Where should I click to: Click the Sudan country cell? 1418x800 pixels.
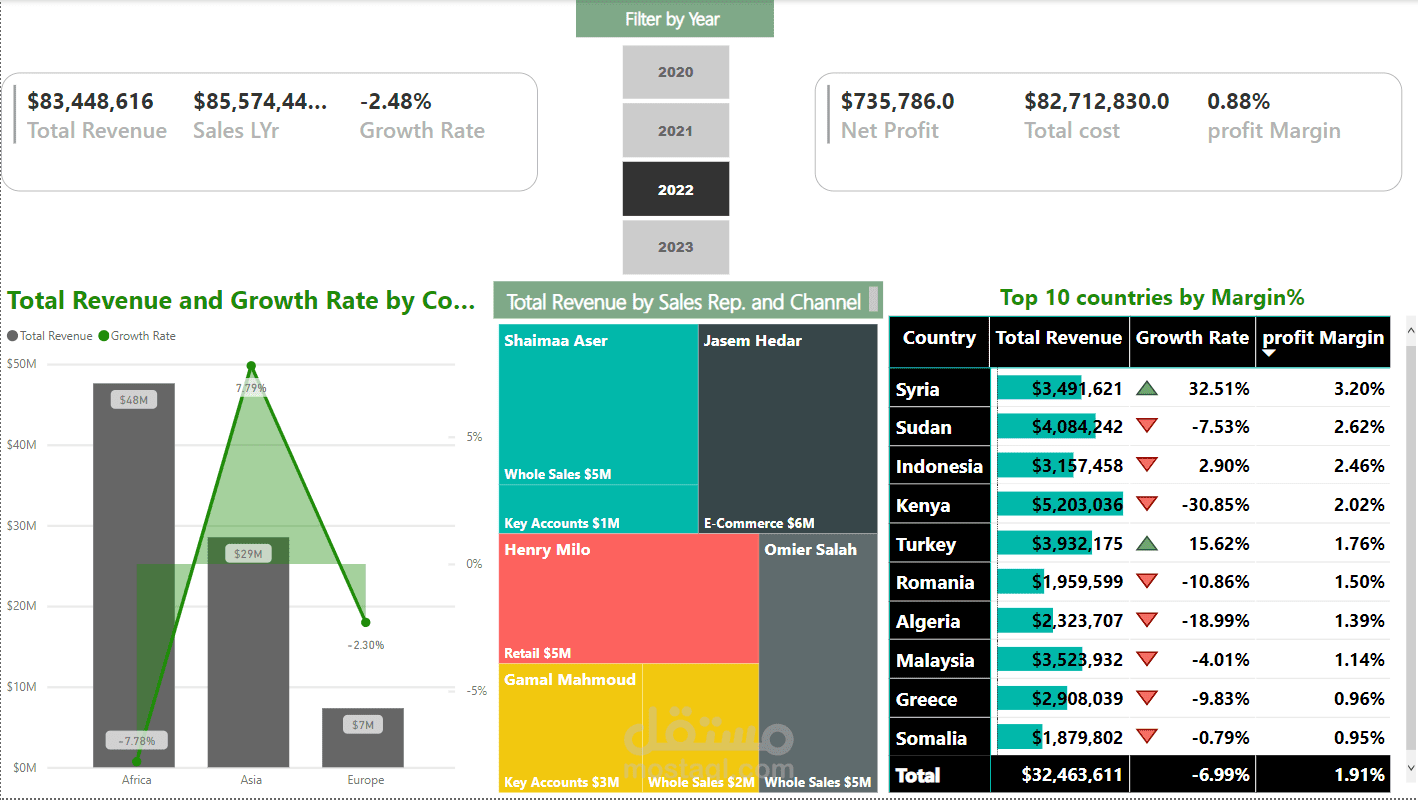[x=939, y=427]
